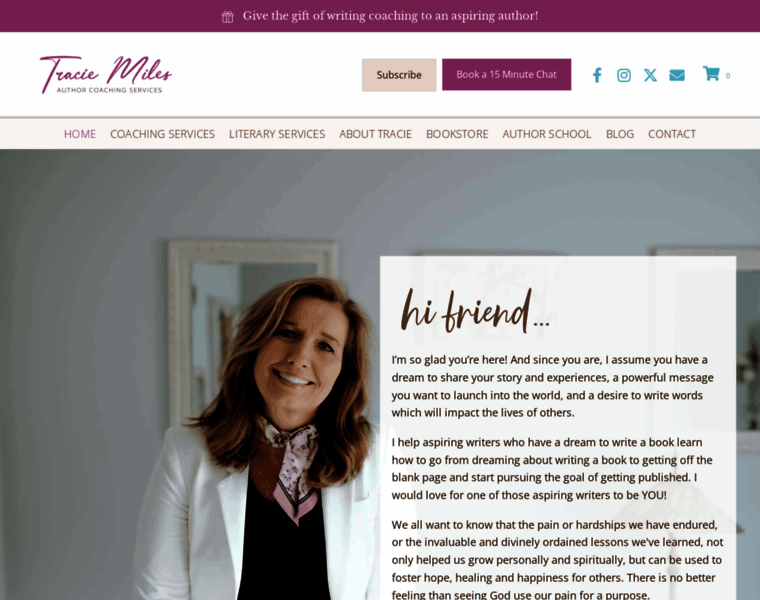This screenshot has height=600, width=760.
Task: Open the X (Twitter) icon
Action: pyautogui.click(x=650, y=75)
